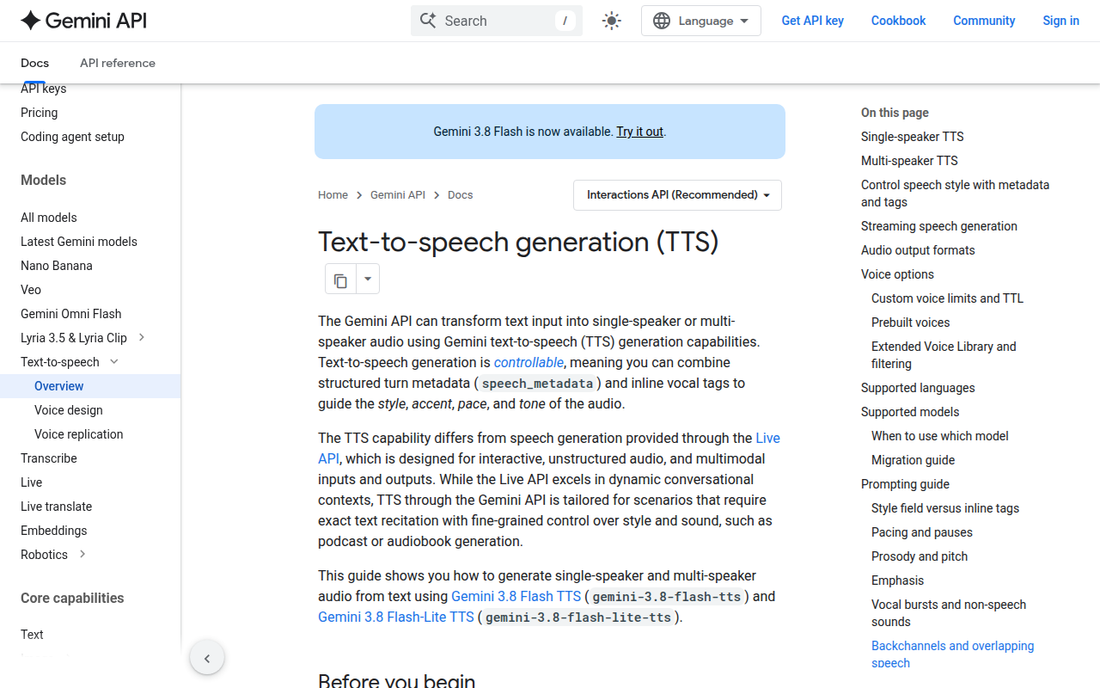Jump to Audio output formats

(918, 250)
